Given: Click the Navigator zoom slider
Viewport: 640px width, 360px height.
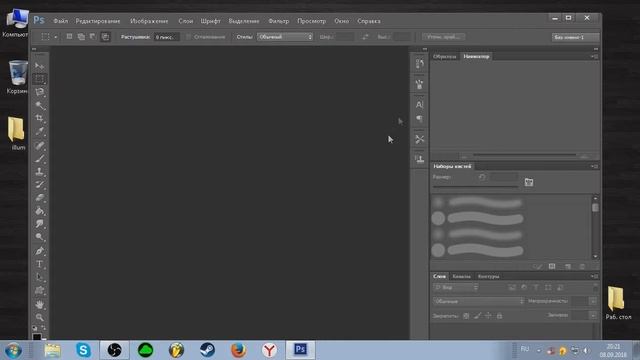Looking at the screenshot, I should [524, 156].
